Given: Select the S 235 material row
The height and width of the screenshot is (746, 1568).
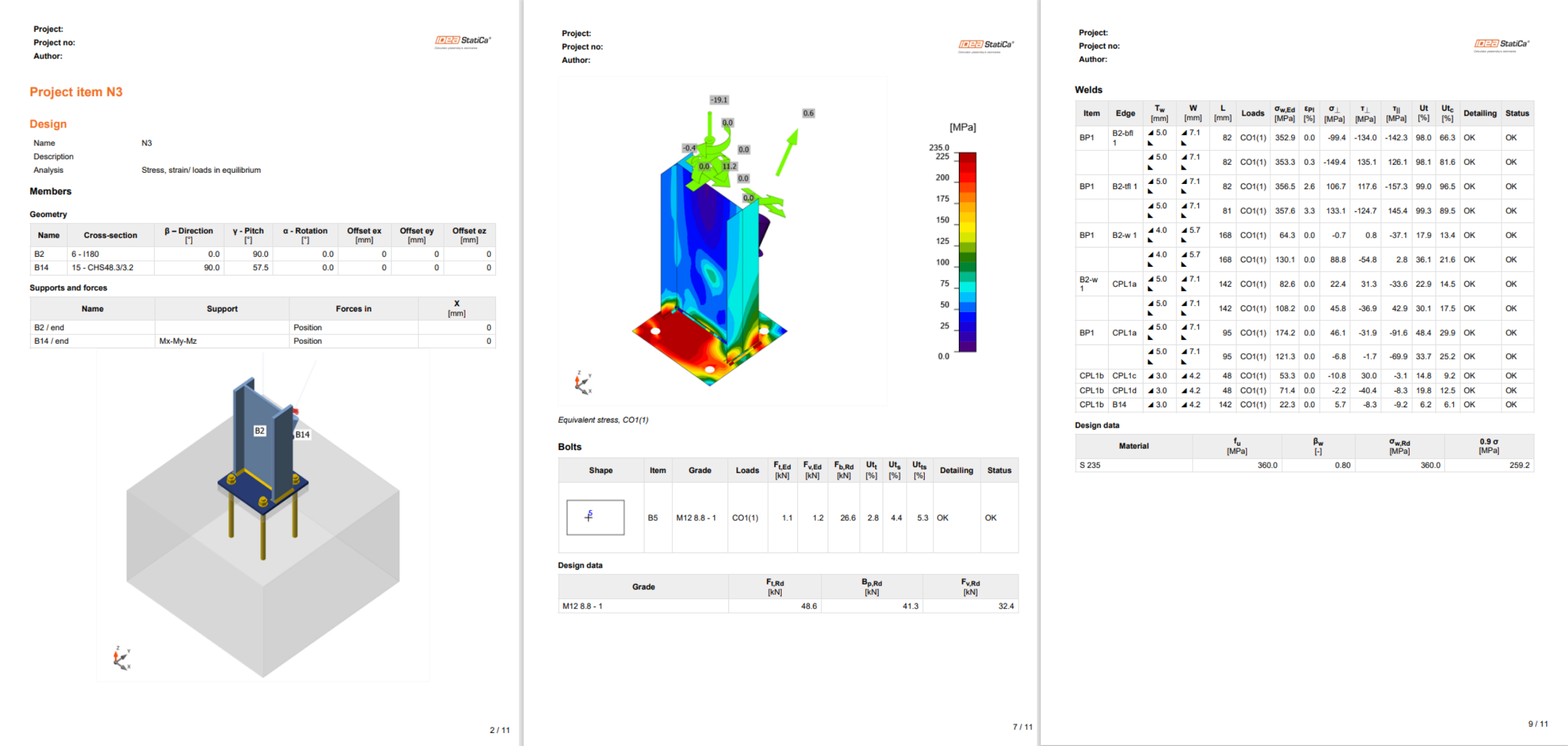Looking at the screenshot, I should (1090, 465).
